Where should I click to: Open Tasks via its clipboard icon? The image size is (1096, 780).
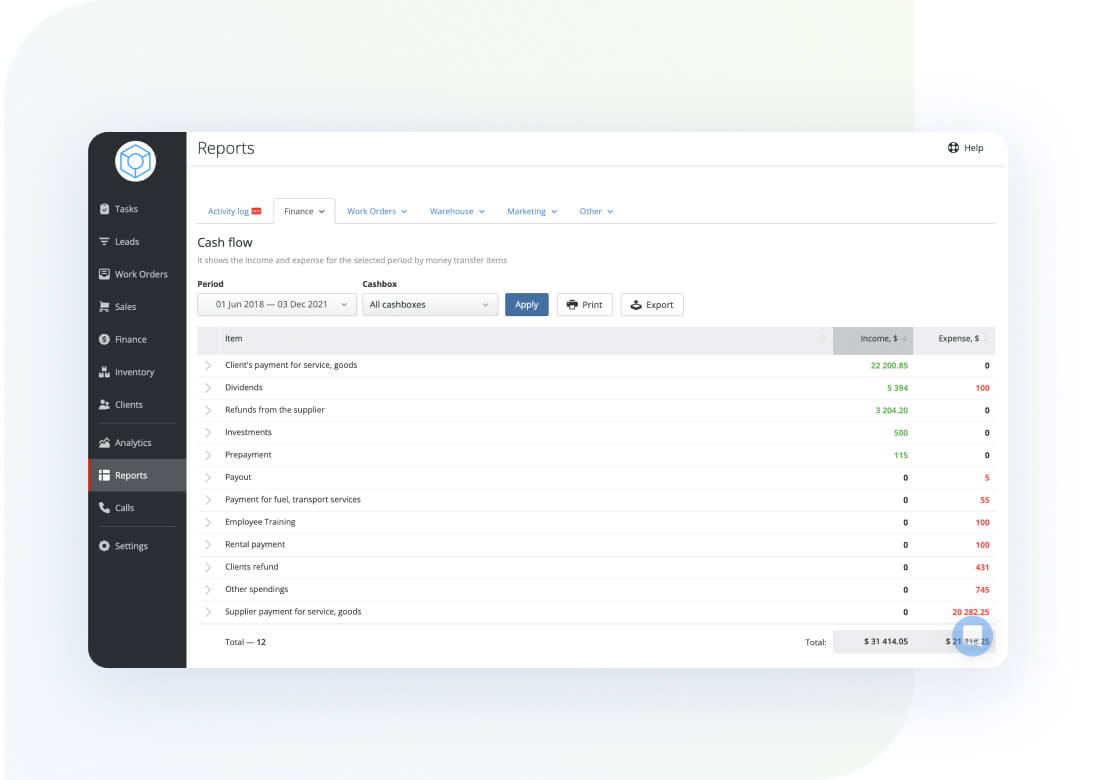coord(105,209)
